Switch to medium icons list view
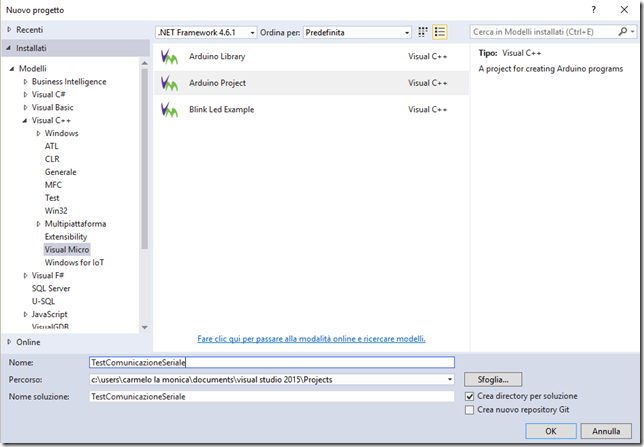This screenshot has width=644, height=447. (x=440, y=32)
